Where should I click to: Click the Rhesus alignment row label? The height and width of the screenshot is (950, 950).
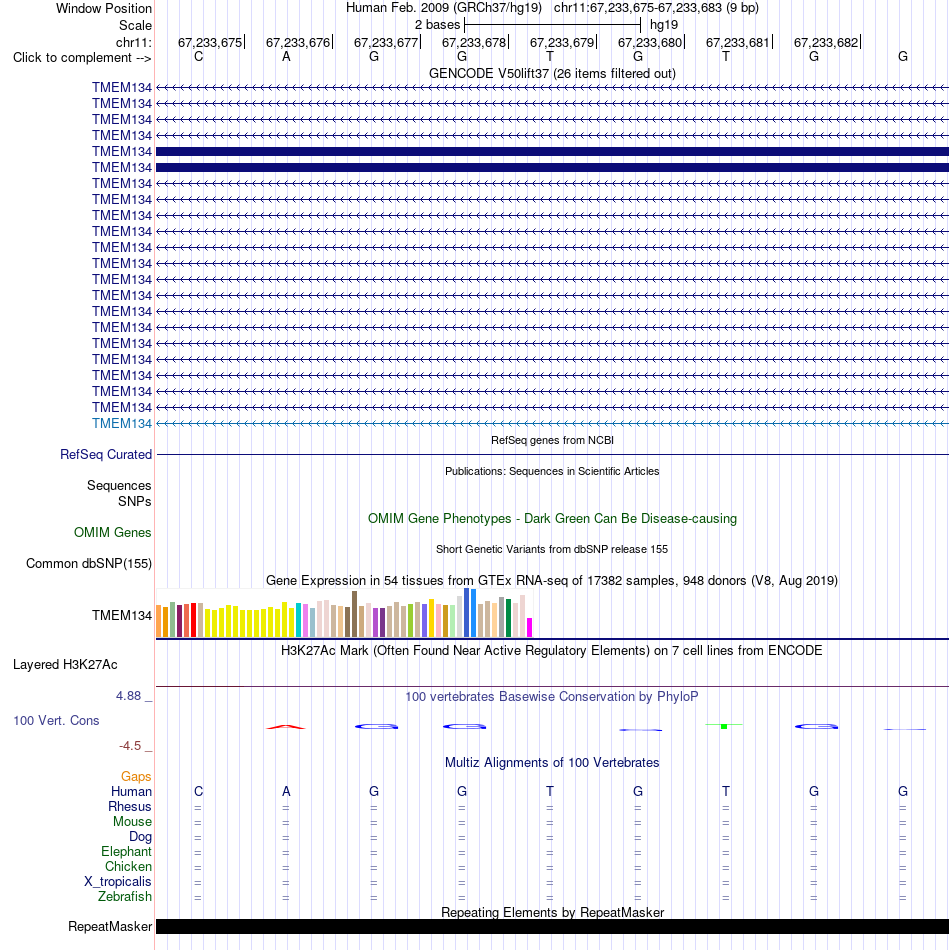coord(130,807)
